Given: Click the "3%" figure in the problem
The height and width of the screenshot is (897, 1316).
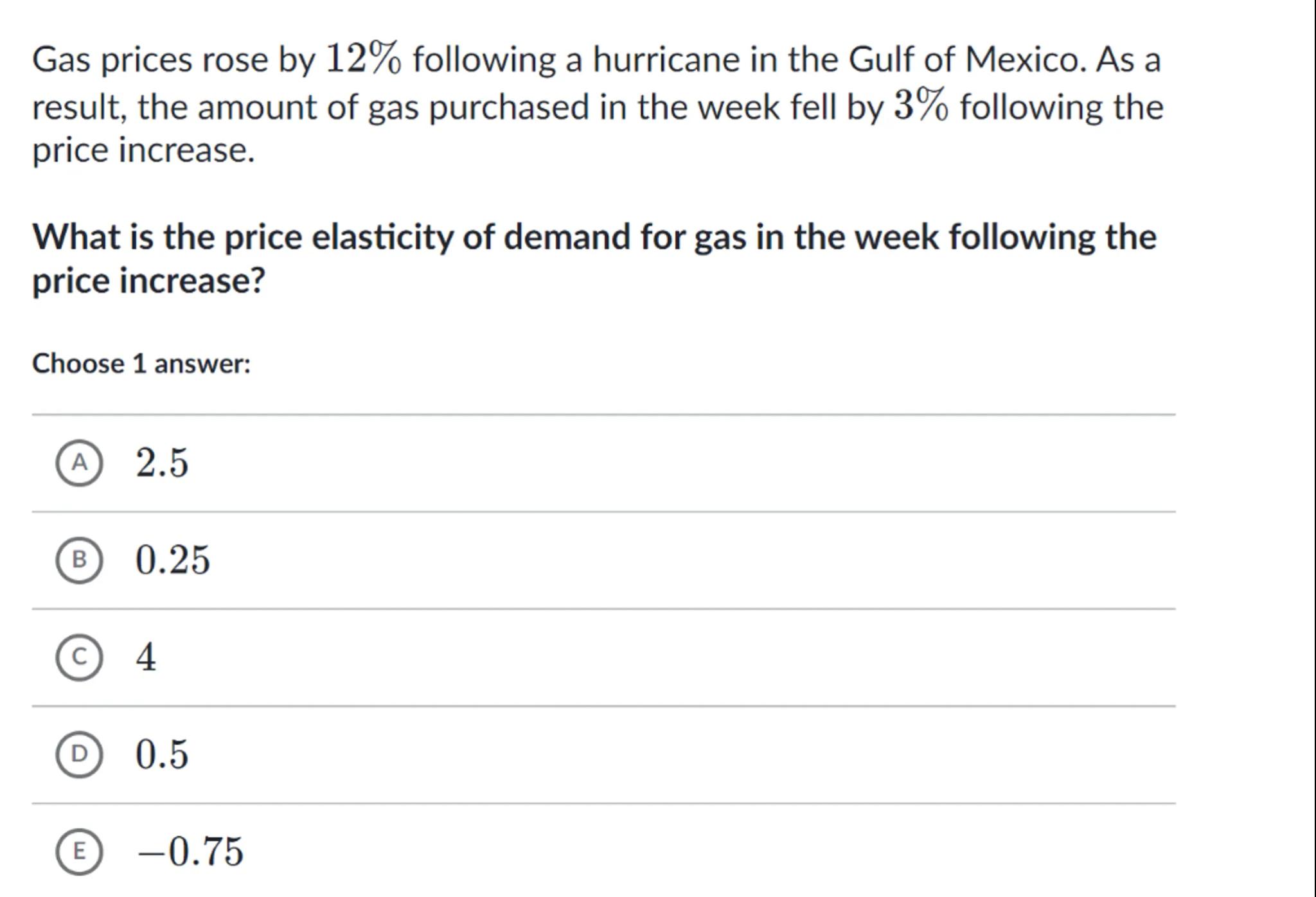Looking at the screenshot, I should tap(921, 106).
